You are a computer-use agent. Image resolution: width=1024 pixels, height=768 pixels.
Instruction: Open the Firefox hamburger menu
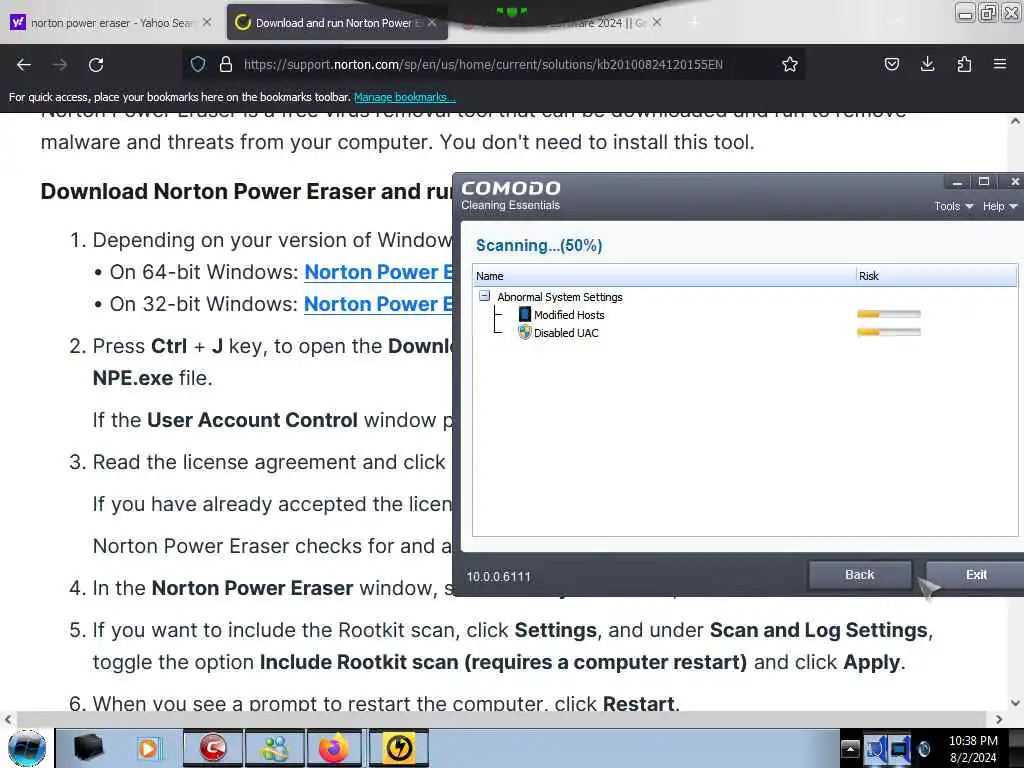(1000, 64)
